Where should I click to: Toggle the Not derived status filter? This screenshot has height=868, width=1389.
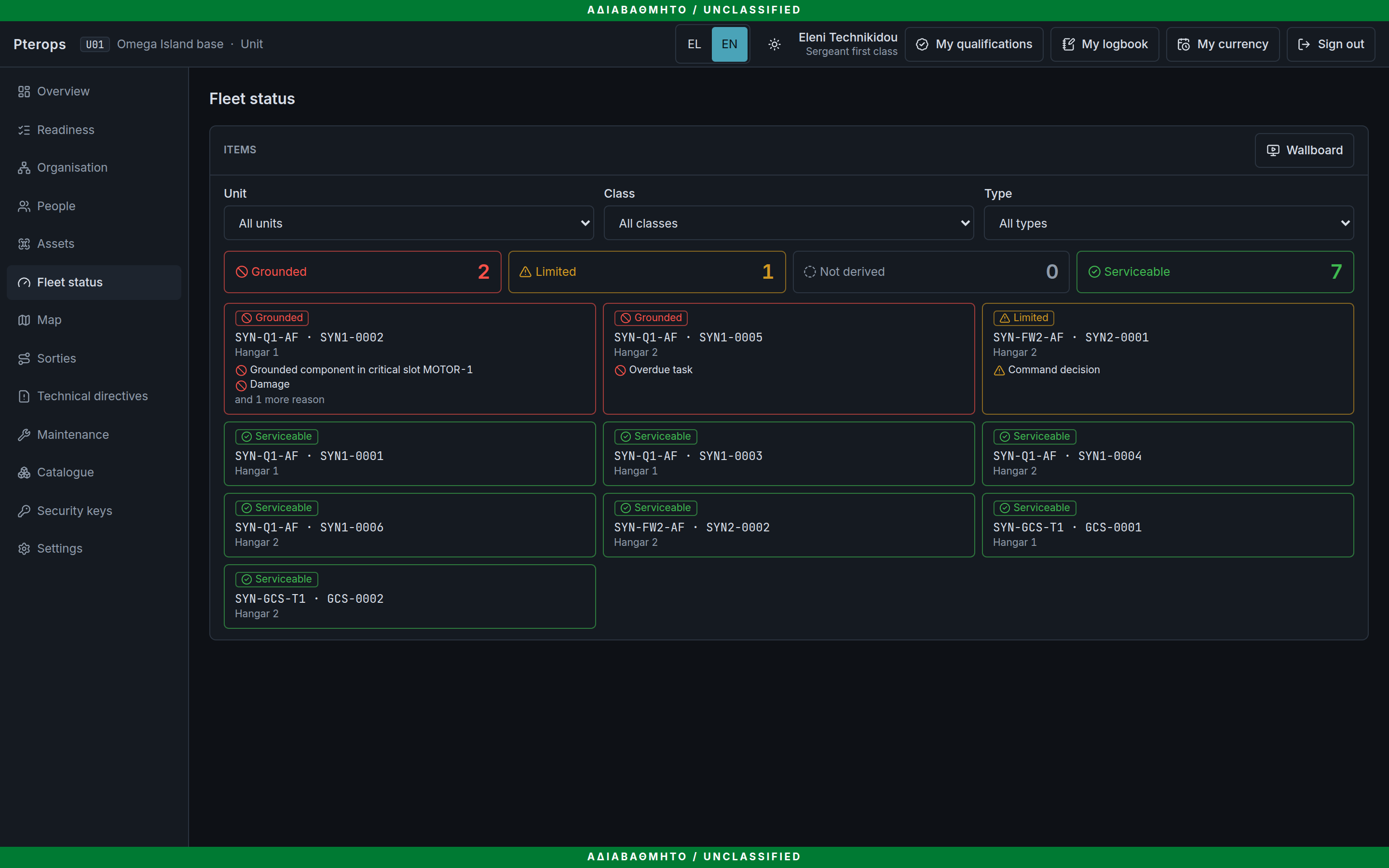(931, 271)
